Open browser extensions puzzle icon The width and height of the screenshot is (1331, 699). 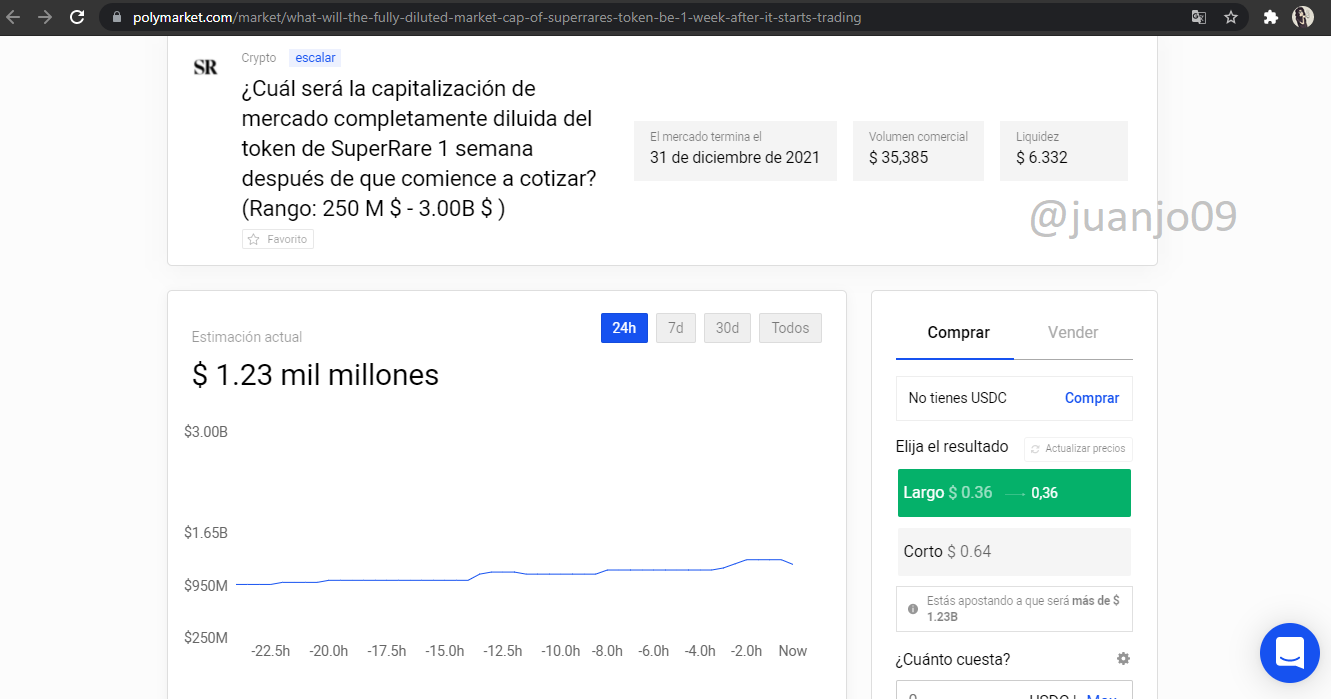[1271, 17]
